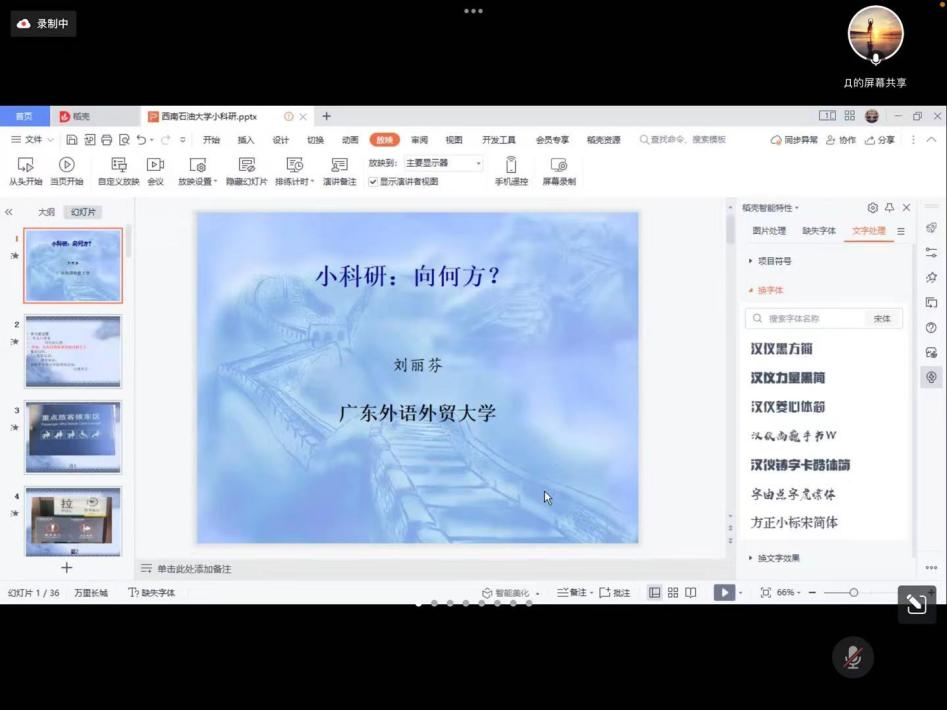
Task: Toggle 备注 notes pane in status bar
Action: click(573, 593)
